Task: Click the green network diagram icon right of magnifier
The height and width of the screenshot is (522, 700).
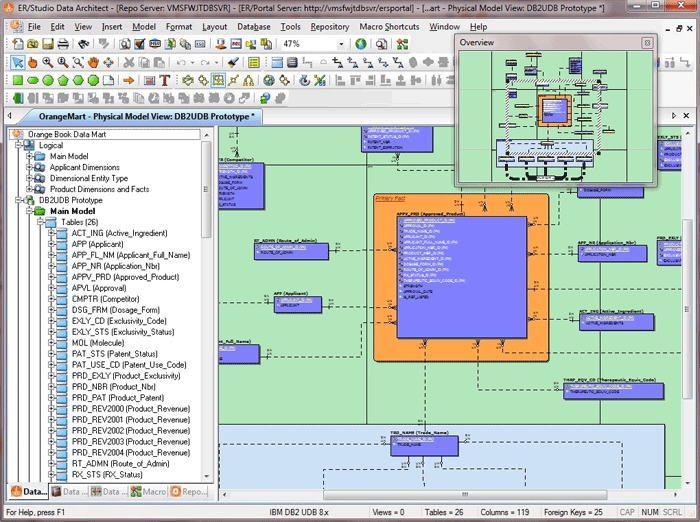Action: pos(402,44)
